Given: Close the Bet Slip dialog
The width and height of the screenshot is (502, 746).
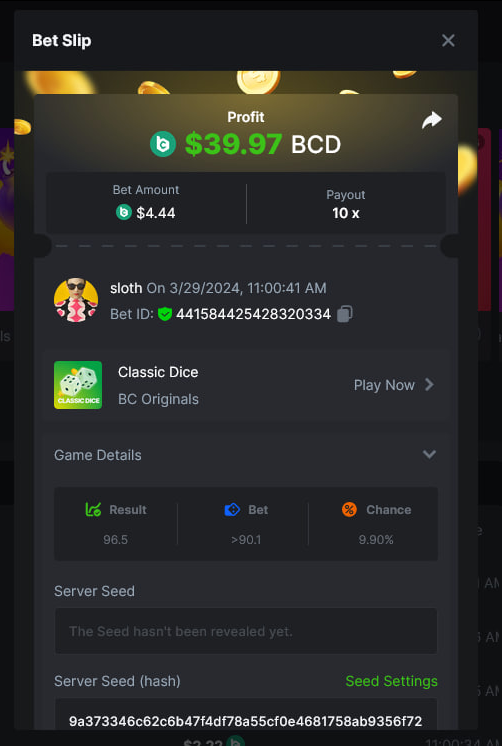Looking at the screenshot, I should [x=448, y=40].
